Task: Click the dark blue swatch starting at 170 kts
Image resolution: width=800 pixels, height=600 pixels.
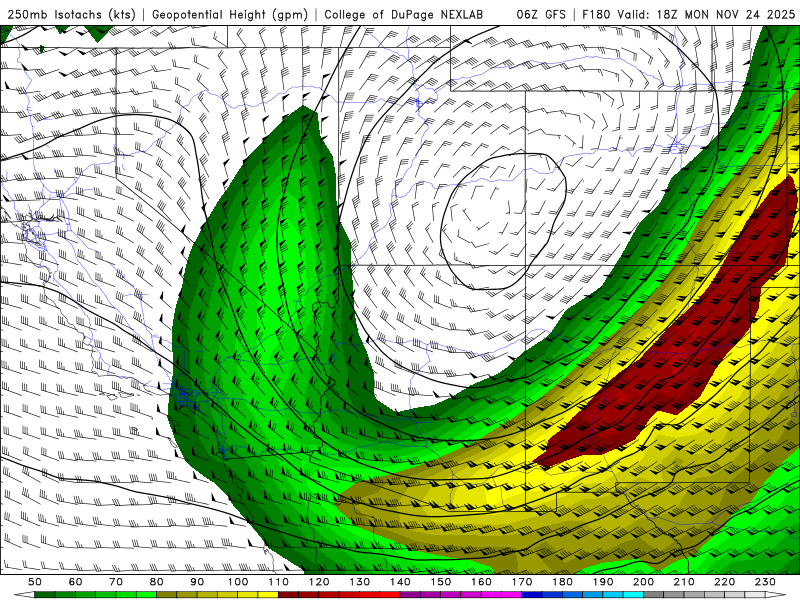Action: [x=532, y=595]
